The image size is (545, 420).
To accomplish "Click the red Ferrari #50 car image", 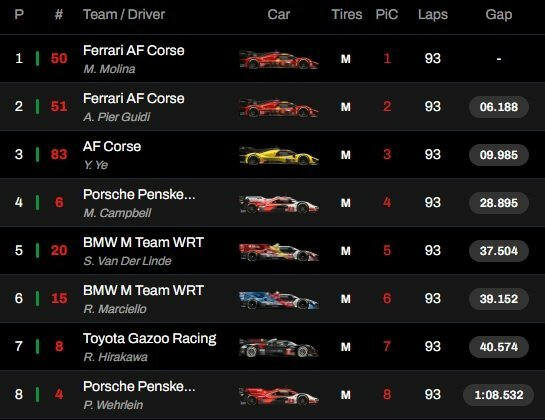I will tap(279, 59).
